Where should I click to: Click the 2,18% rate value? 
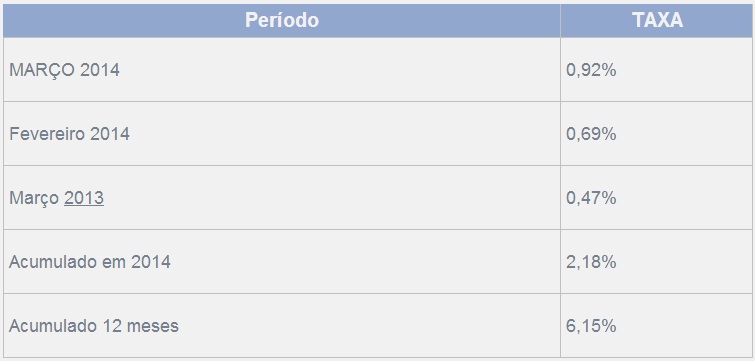tap(591, 262)
